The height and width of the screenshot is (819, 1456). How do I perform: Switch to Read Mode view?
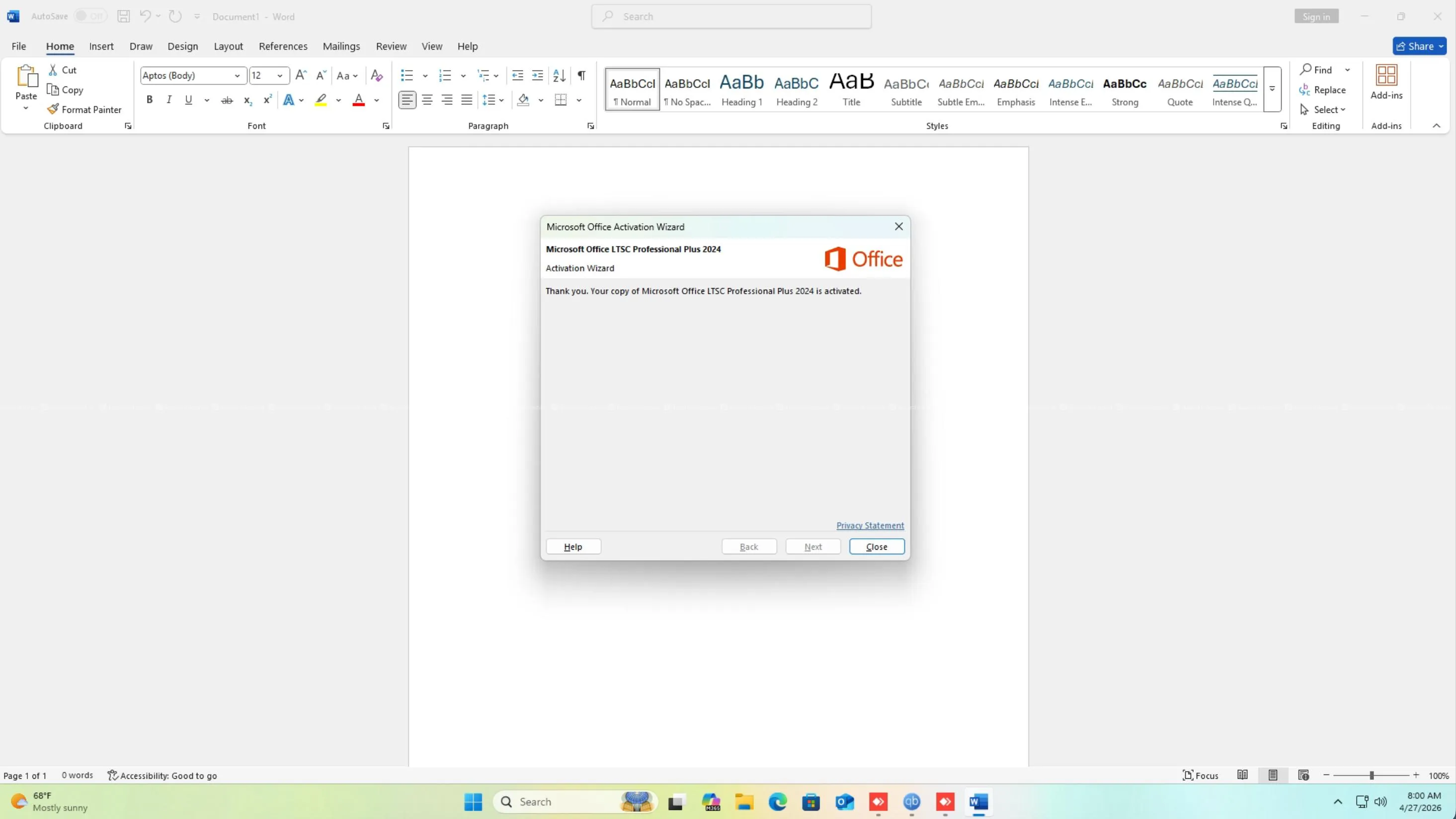coord(1242,775)
